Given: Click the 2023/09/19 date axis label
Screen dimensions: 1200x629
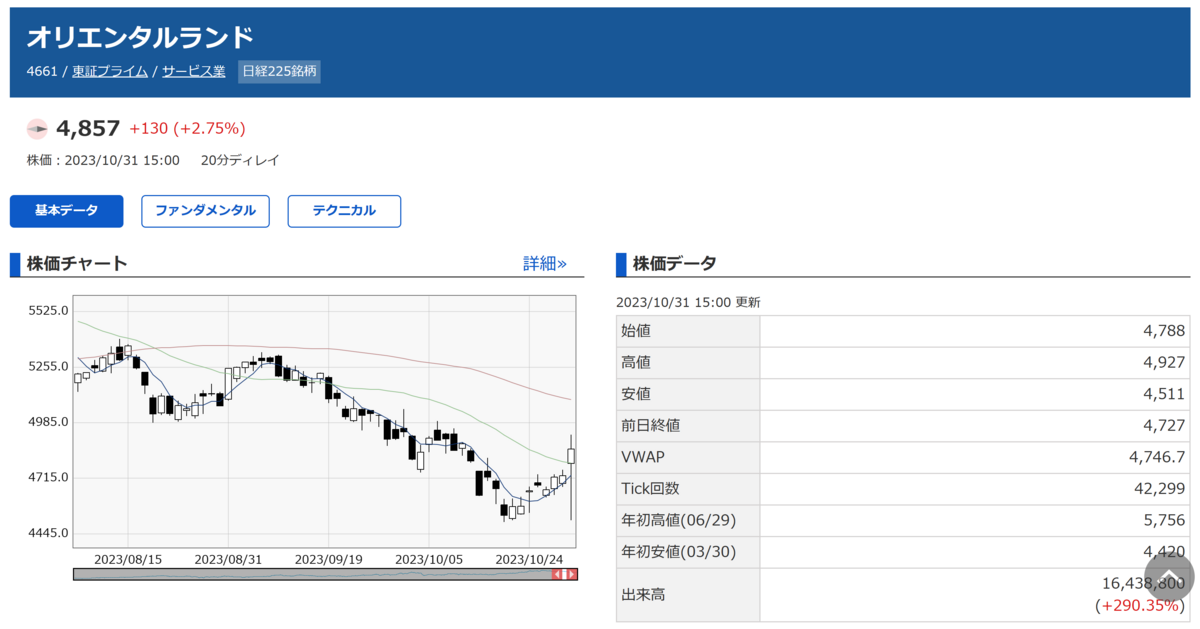Looking at the screenshot, I should 329,558.
